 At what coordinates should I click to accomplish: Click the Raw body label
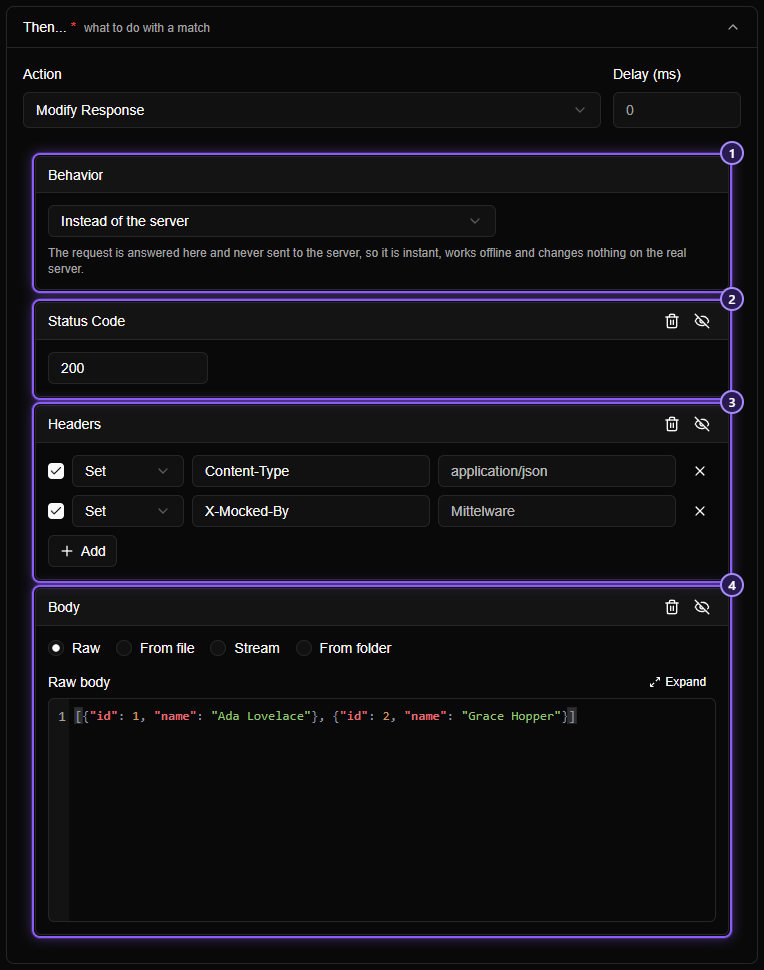coord(79,682)
